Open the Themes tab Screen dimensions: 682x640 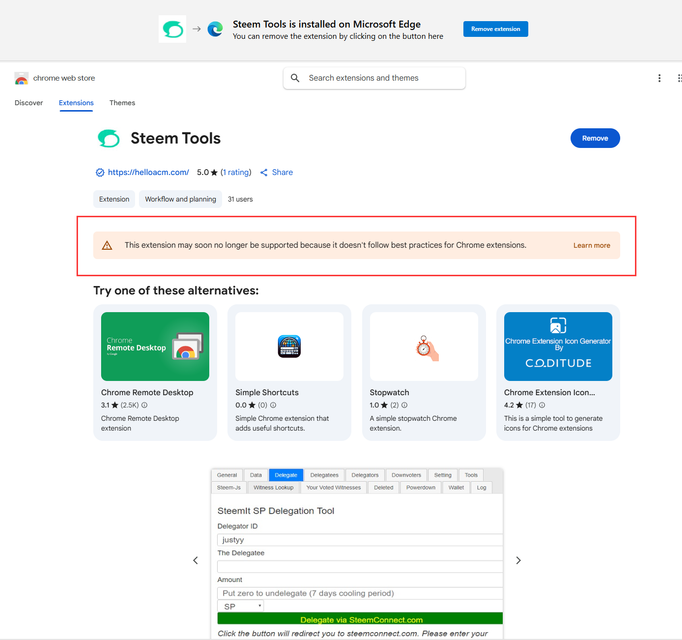tap(122, 103)
